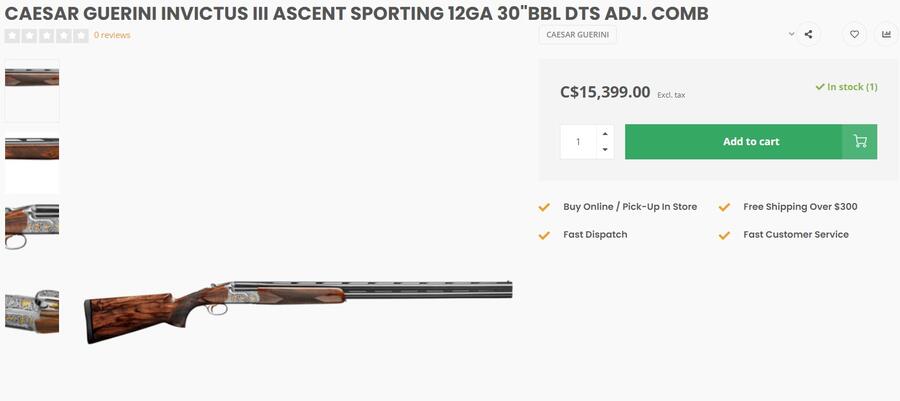
Task: Click the first rating star
Action: tap(12, 35)
